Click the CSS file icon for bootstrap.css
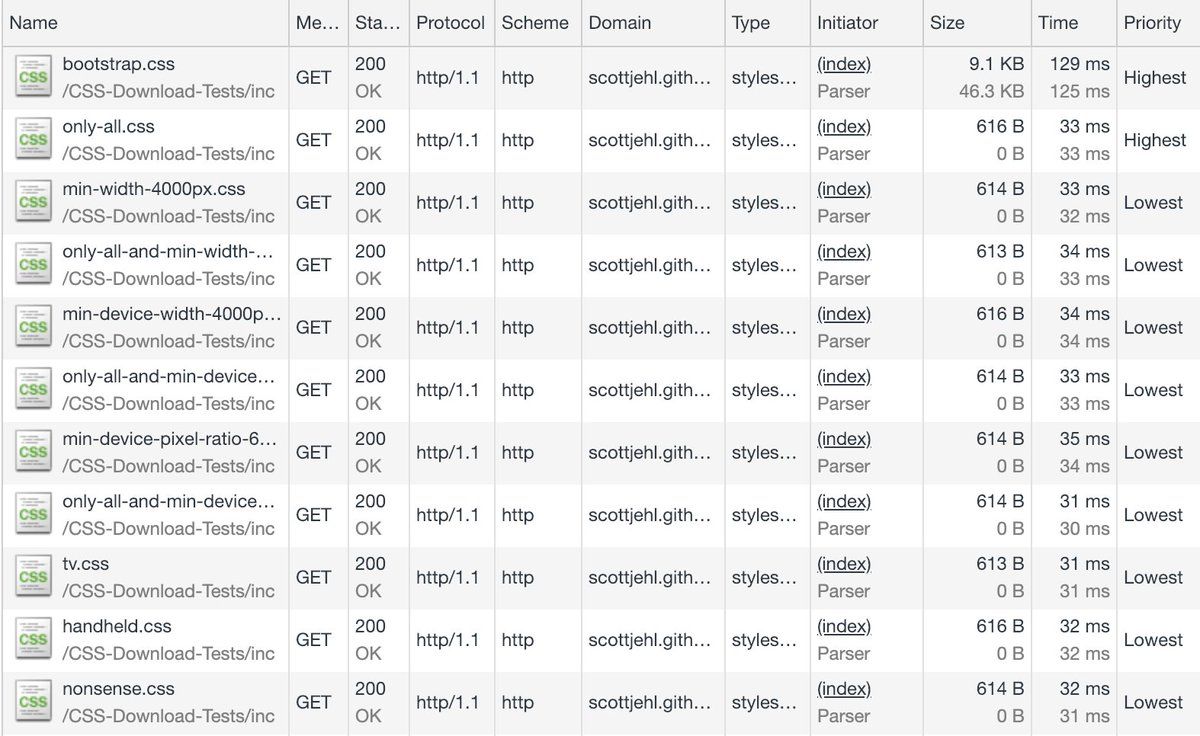Viewport: 1200px width, 736px height. [x=33, y=77]
